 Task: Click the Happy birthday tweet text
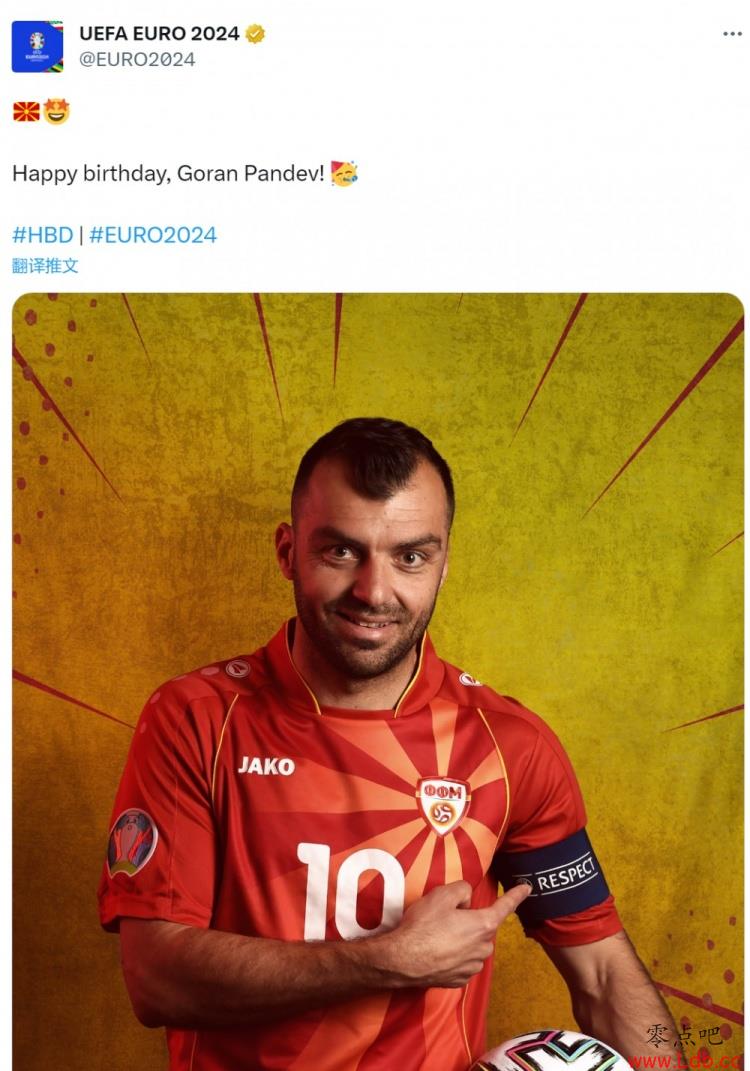coord(168,173)
